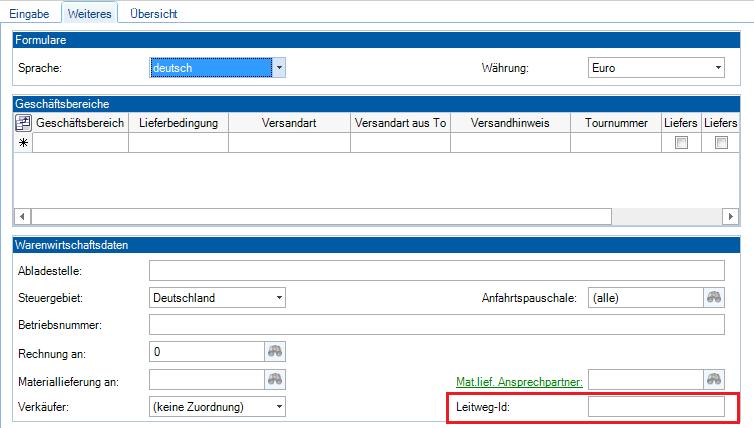Expand the Verkäufer dropdown list
This screenshot has width=754, height=428.
(x=279, y=406)
